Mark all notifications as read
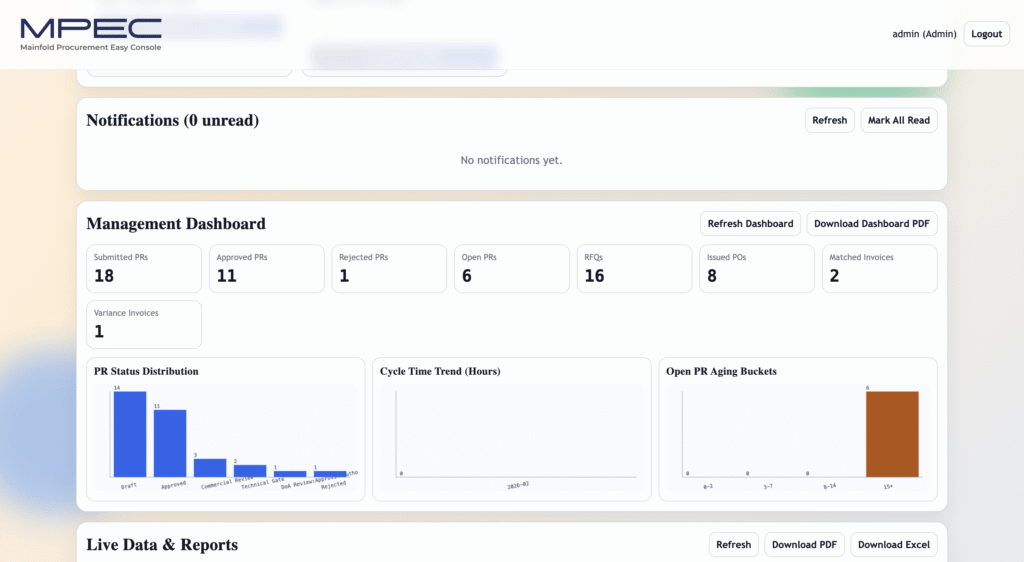Viewport: 1024px width, 562px height. tap(898, 120)
